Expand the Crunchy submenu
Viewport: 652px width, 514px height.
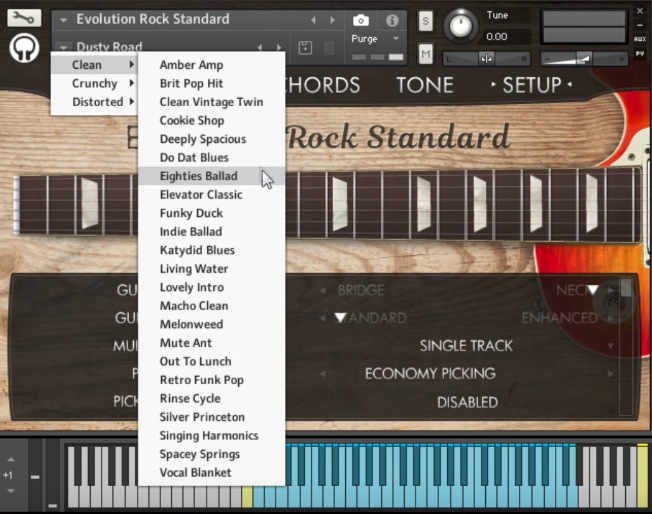(95, 83)
